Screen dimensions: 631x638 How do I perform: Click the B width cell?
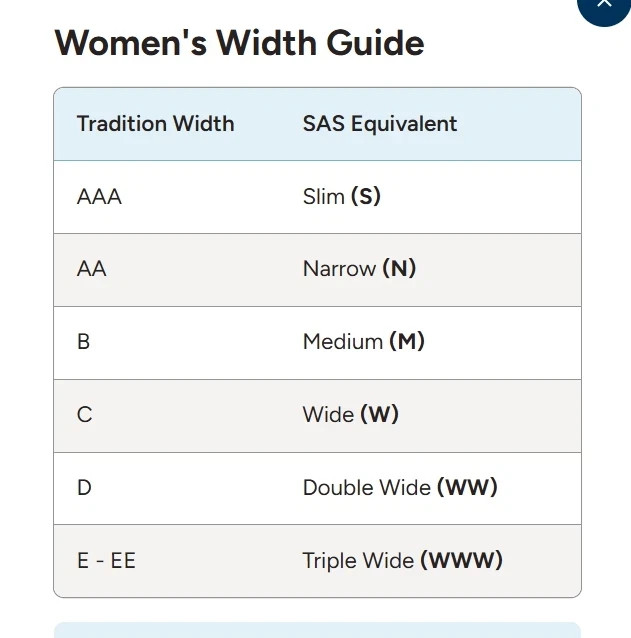click(x=83, y=342)
